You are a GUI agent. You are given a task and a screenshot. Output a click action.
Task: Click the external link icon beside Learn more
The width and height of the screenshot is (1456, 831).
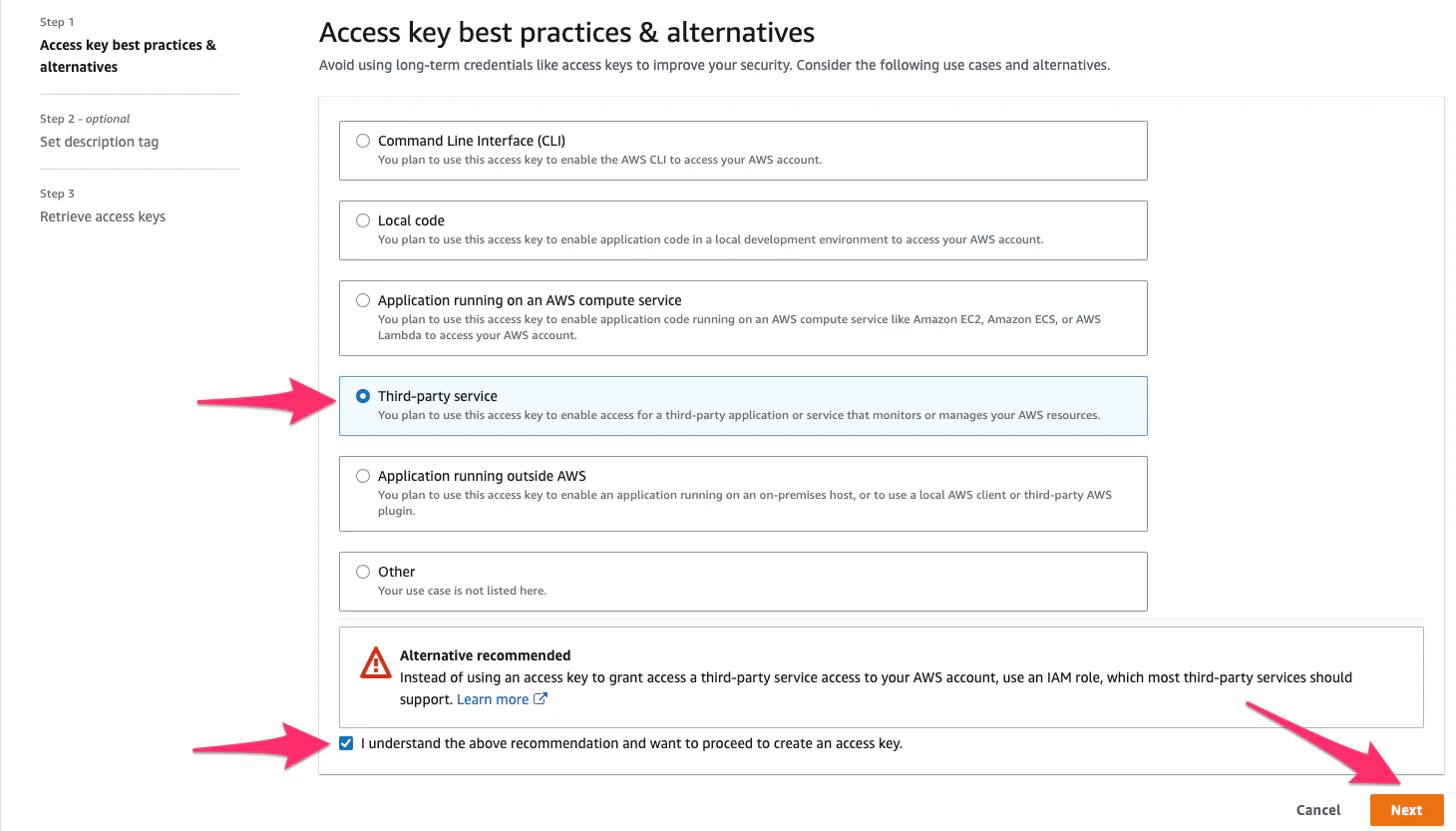(x=539, y=698)
